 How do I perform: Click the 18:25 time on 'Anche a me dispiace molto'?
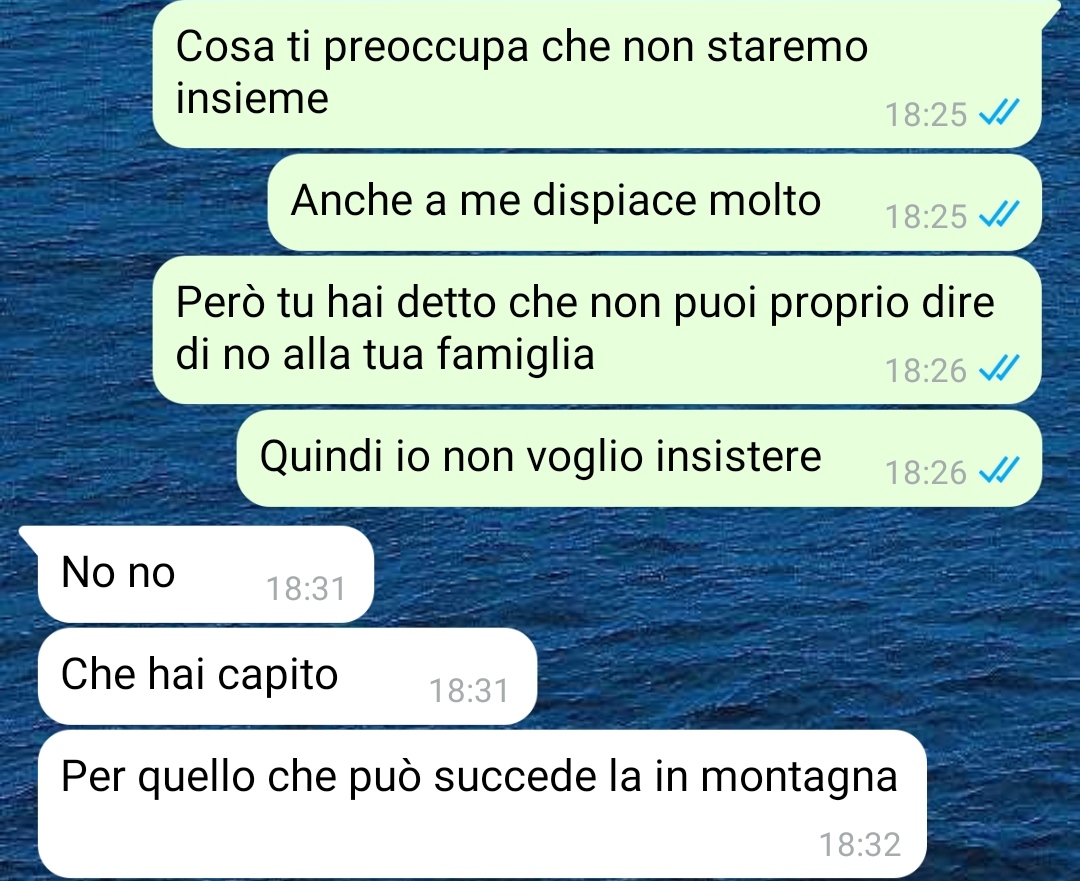point(926,216)
